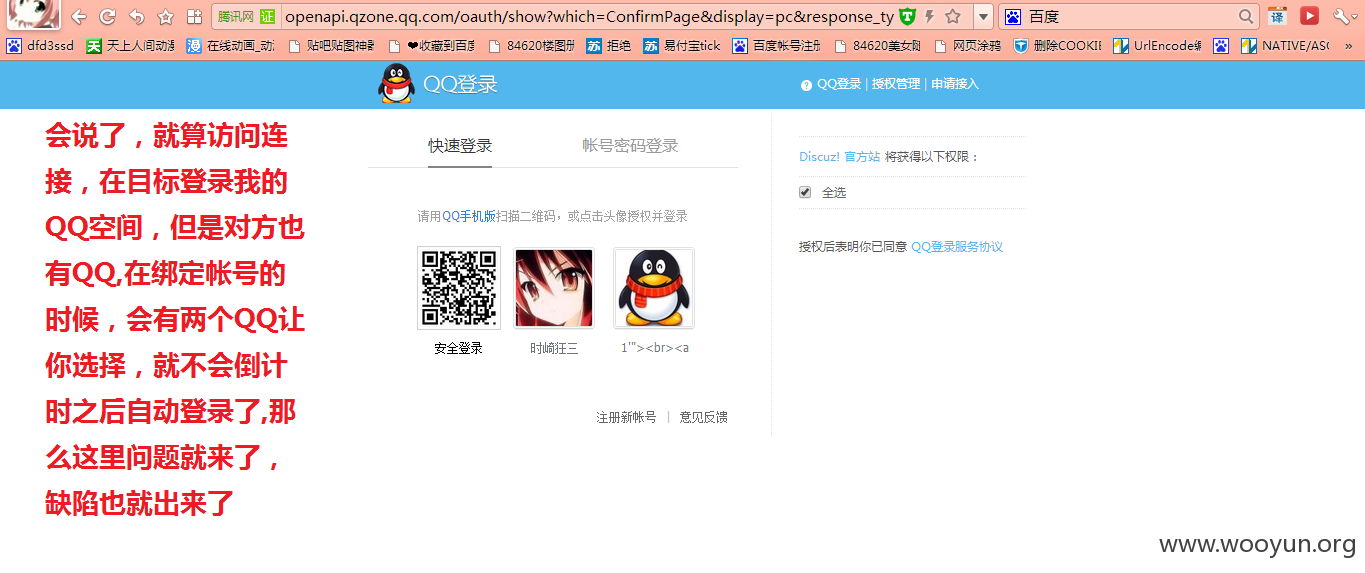Open the Discuz! 官方站 link

pyautogui.click(x=839, y=157)
